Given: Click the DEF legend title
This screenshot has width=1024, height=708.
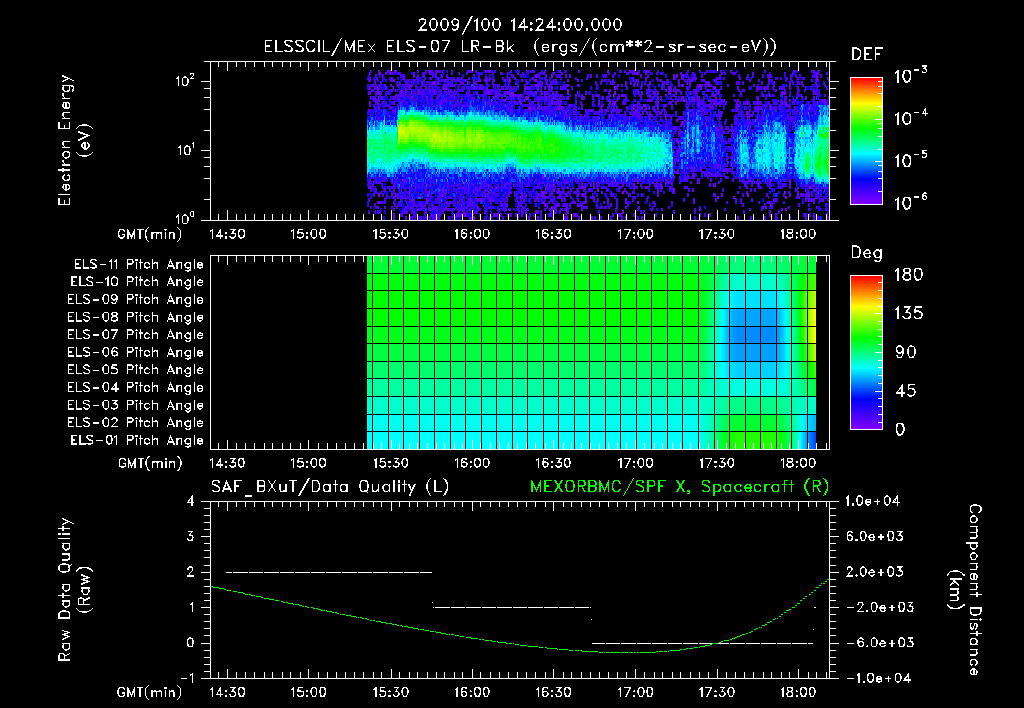Looking at the screenshot, I should coord(867,55).
